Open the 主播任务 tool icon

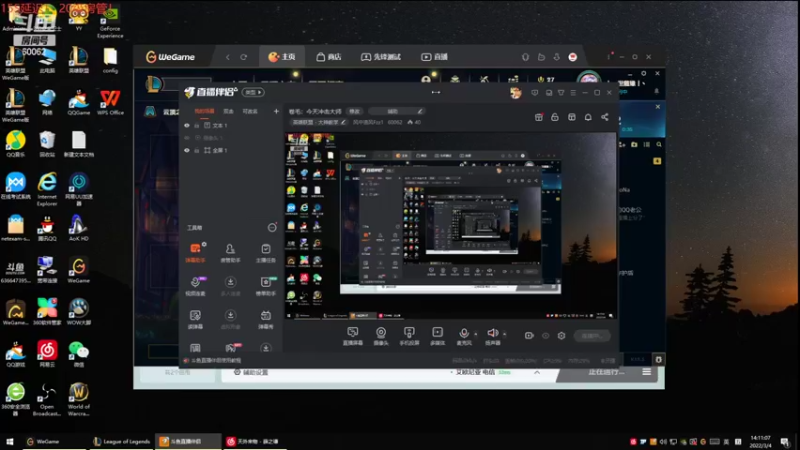[266, 252]
